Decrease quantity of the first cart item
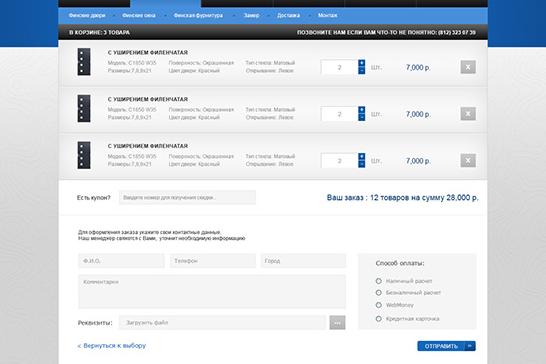The height and width of the screenshot is (364, 546). click(361, 71)
